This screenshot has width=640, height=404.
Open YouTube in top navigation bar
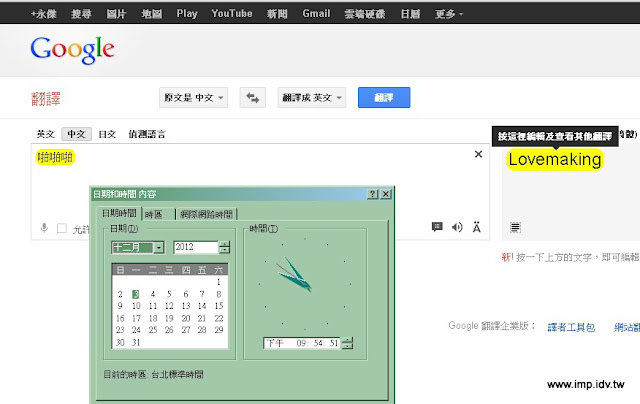232,14
